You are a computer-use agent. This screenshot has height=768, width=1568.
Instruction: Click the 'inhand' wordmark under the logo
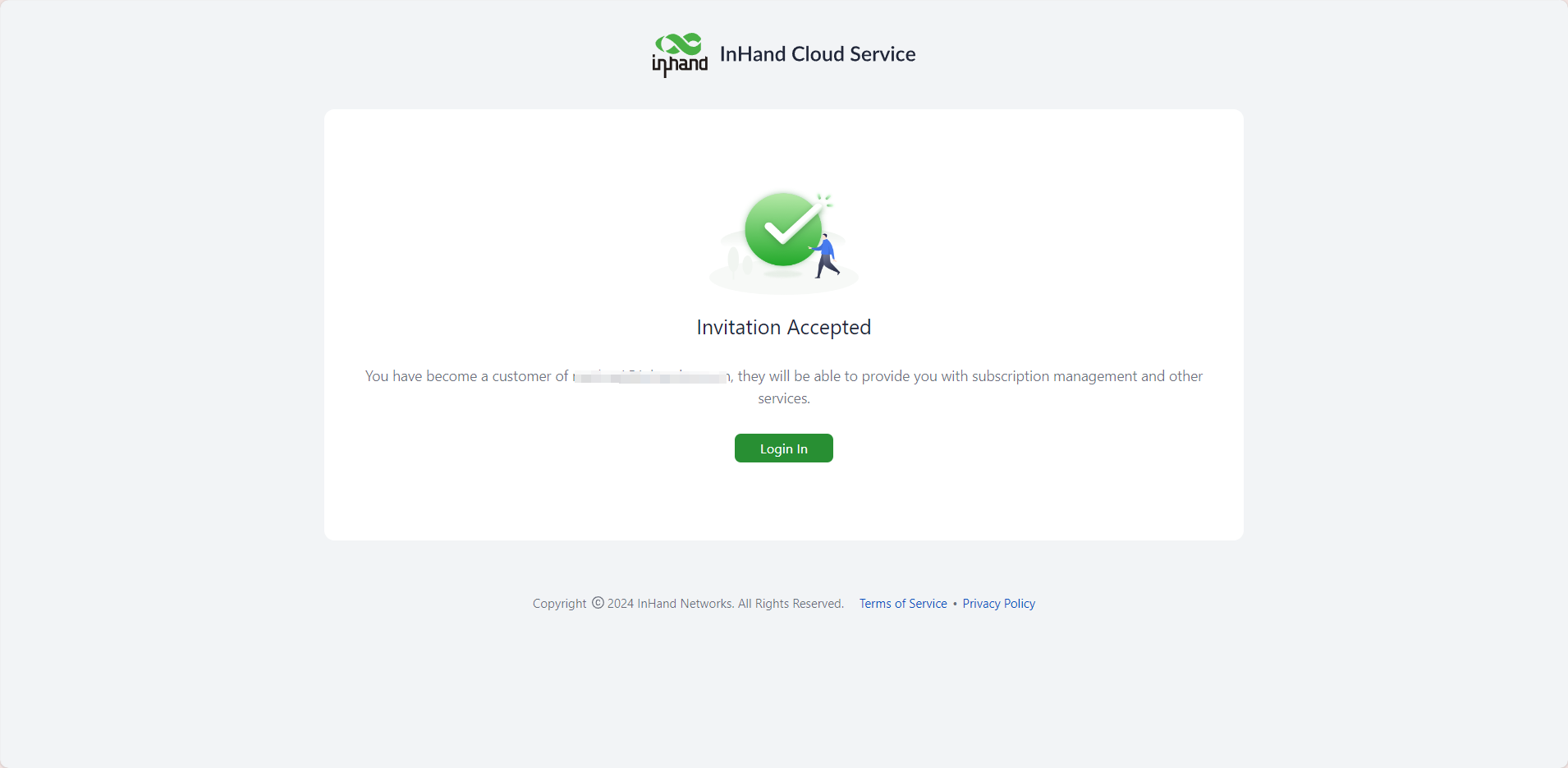click(x=679, y=64)
